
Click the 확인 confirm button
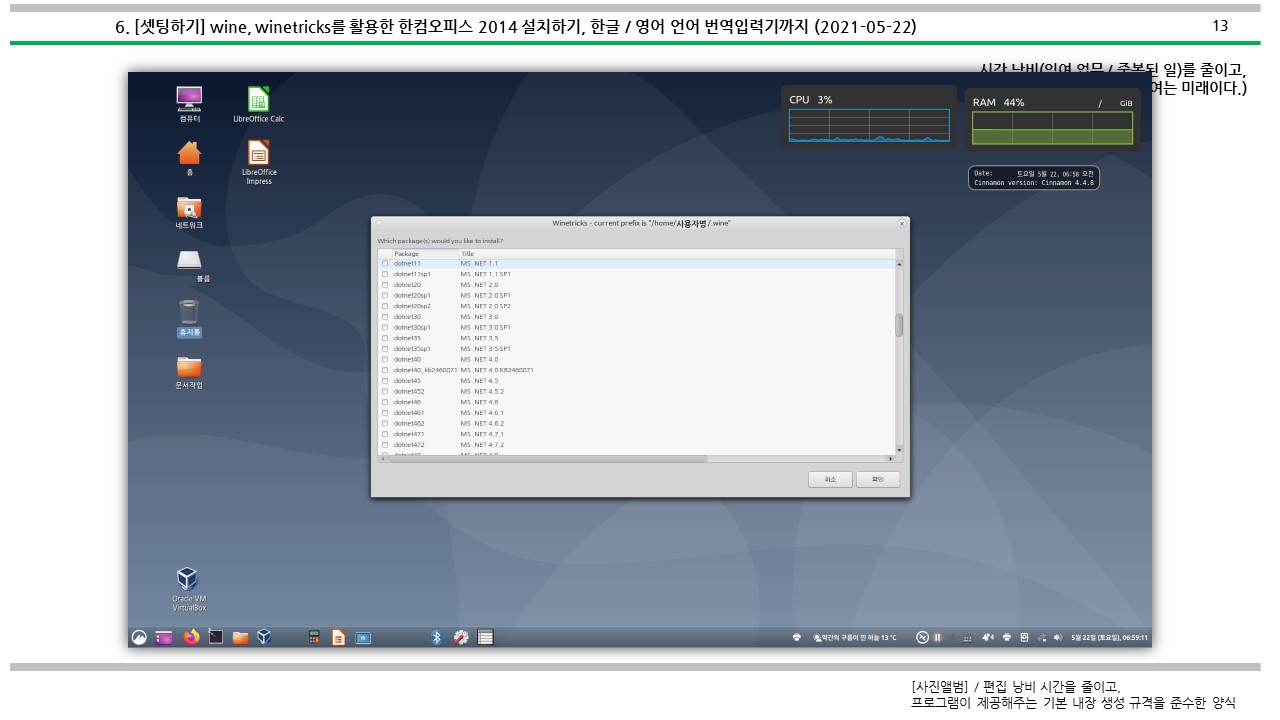[x=878, y=479]
